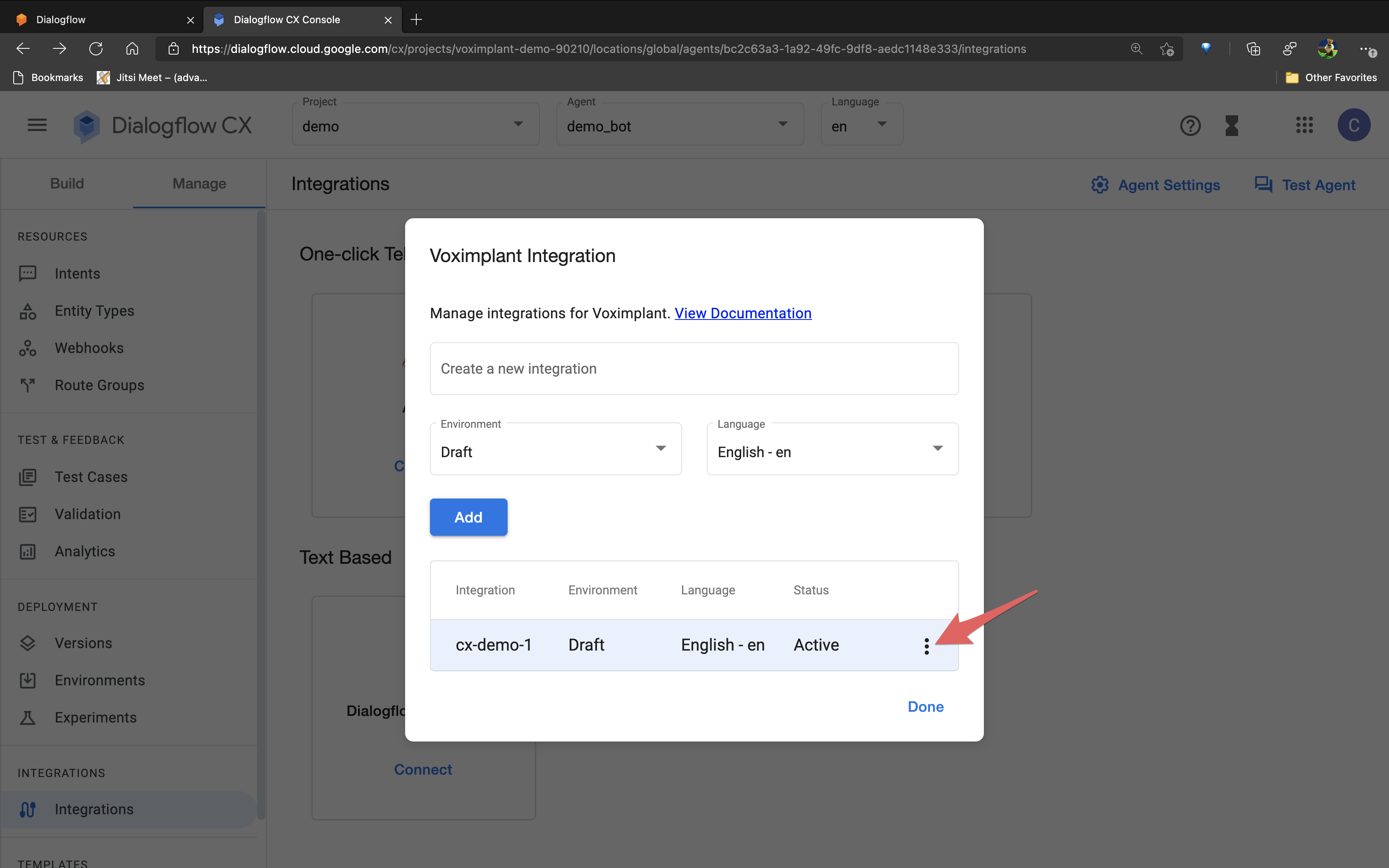Open the Webhooks page
1389x868 pixels.
[x=89, y=348]
